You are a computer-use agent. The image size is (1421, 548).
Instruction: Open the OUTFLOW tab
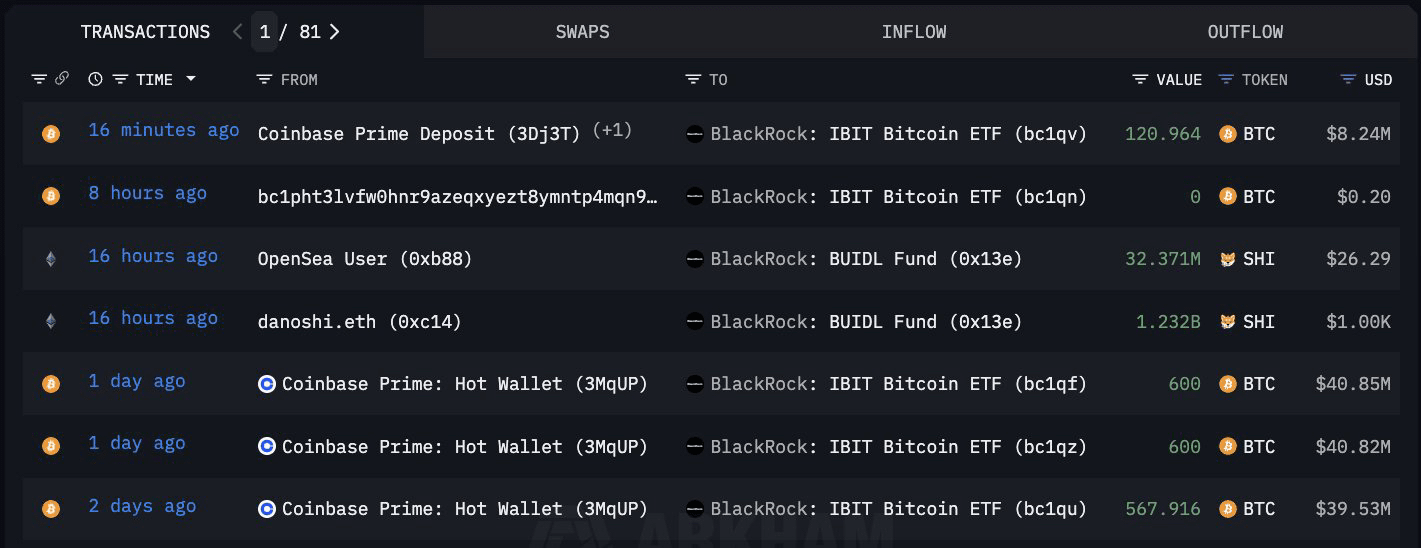pos(1245,32)
